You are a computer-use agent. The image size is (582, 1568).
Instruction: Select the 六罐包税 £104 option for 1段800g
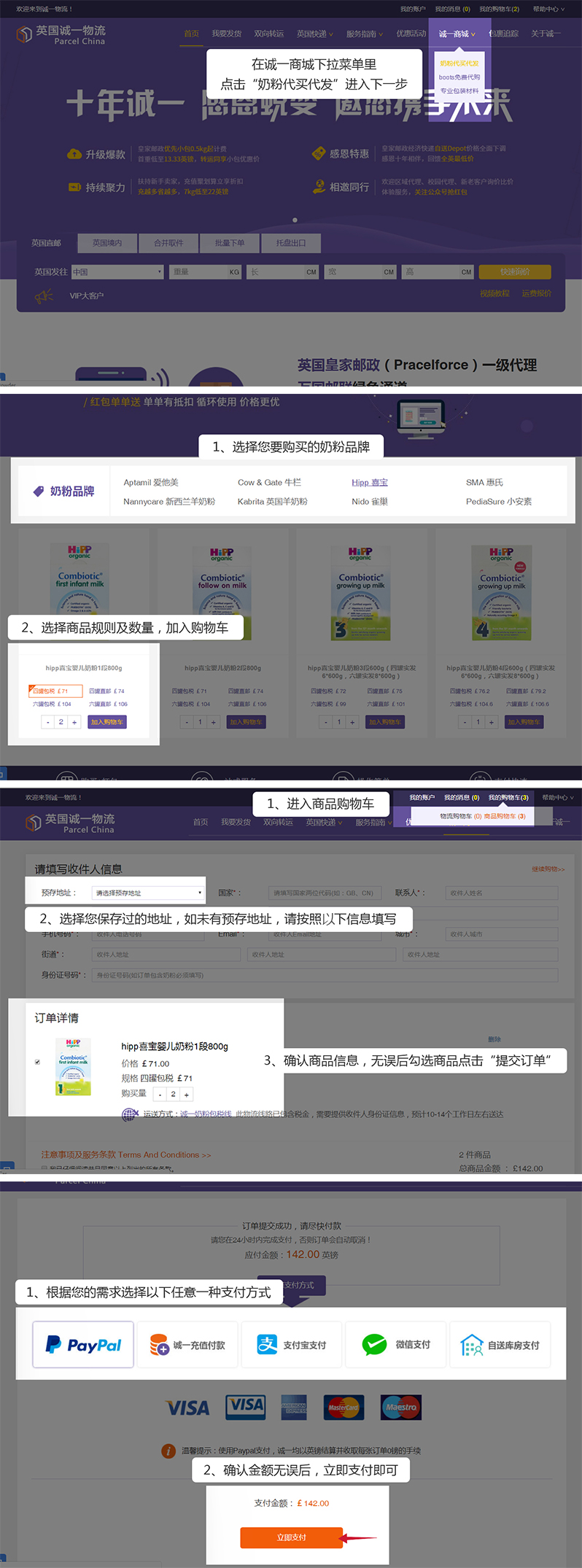(52, 704)
